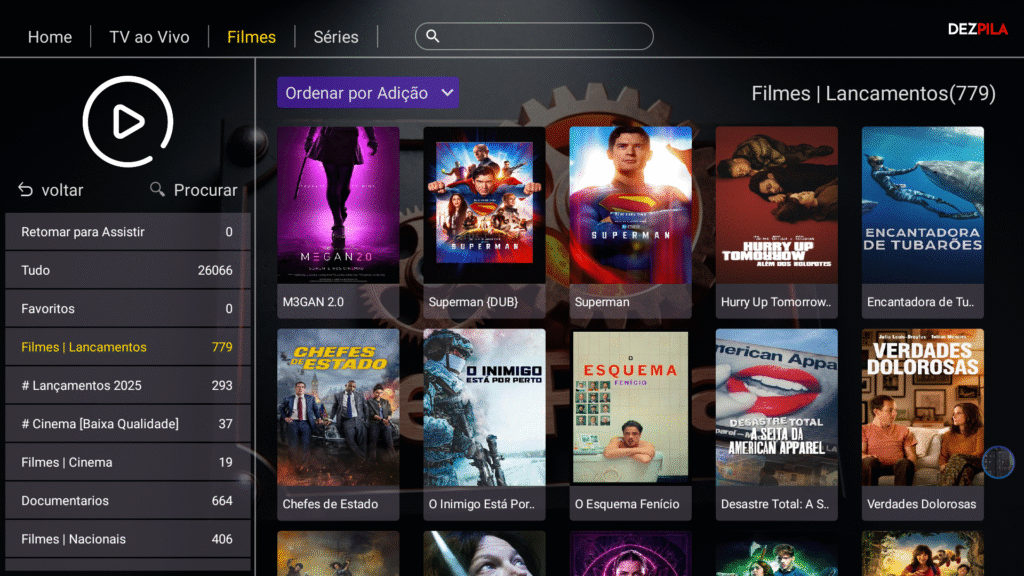The height and width of the screenshot is (576, 1024).
Task: Open the Chefes de Estado poster
Action: pyautogui.click(x=338, y=424)
